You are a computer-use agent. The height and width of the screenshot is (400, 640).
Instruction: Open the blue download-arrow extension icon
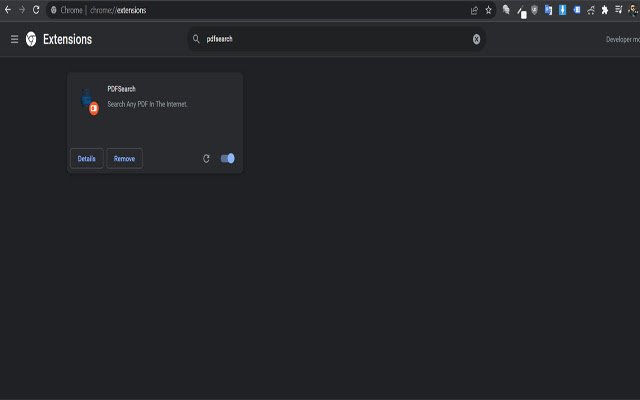point(562,10)
